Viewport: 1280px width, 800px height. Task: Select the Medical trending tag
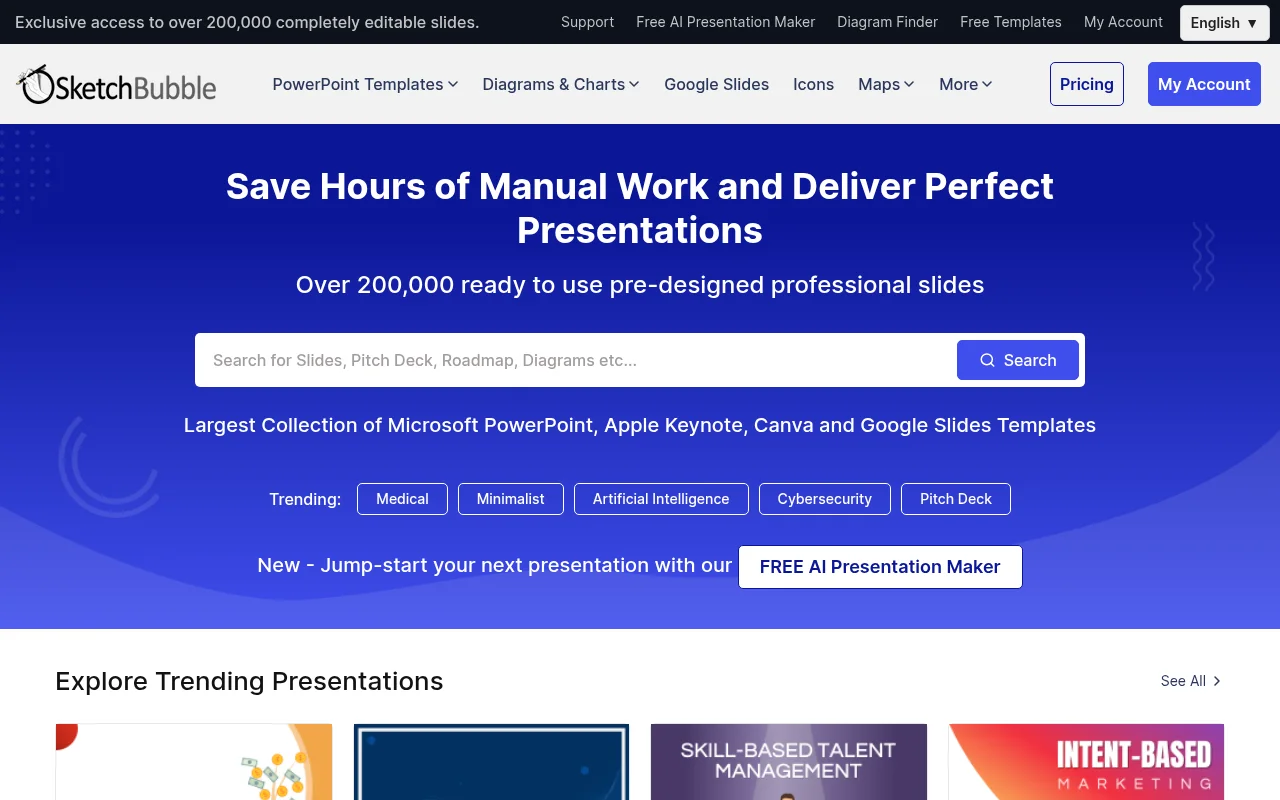(x=402, y=499)
